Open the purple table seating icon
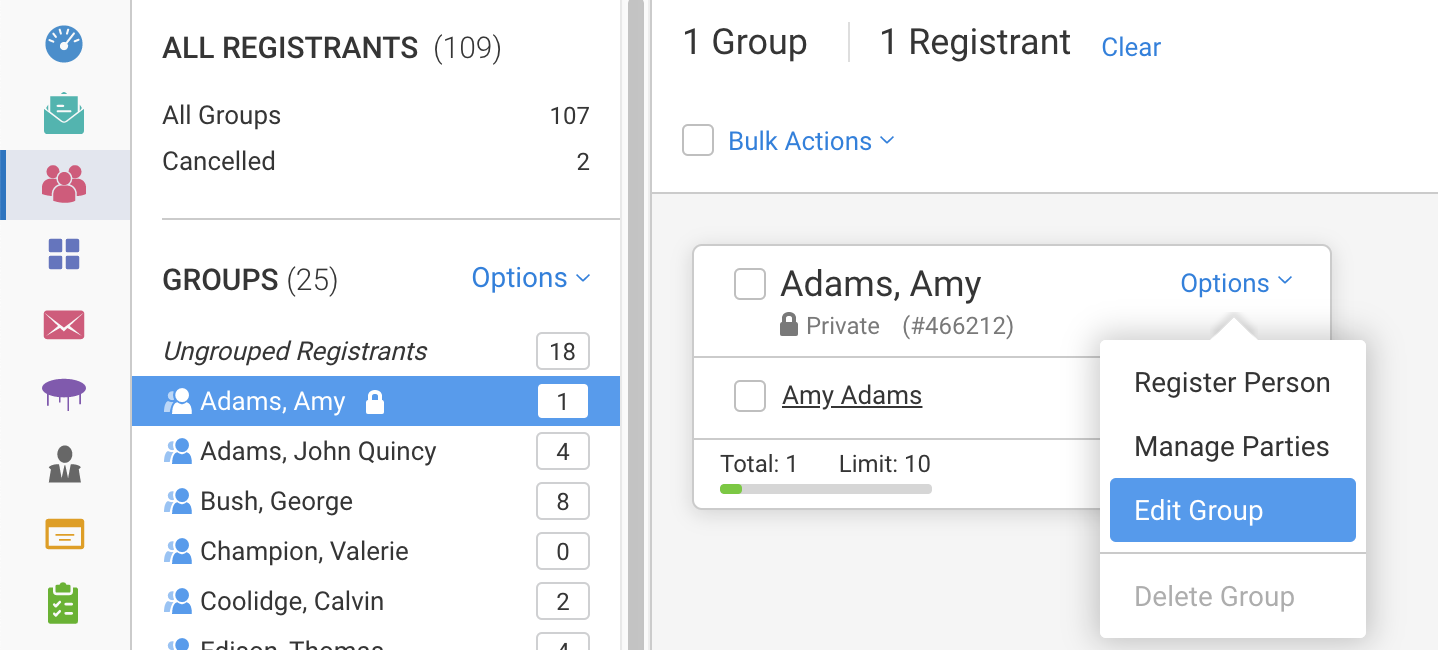The height and width of the screenshot is (650, 1438). (x=64, y=393)
